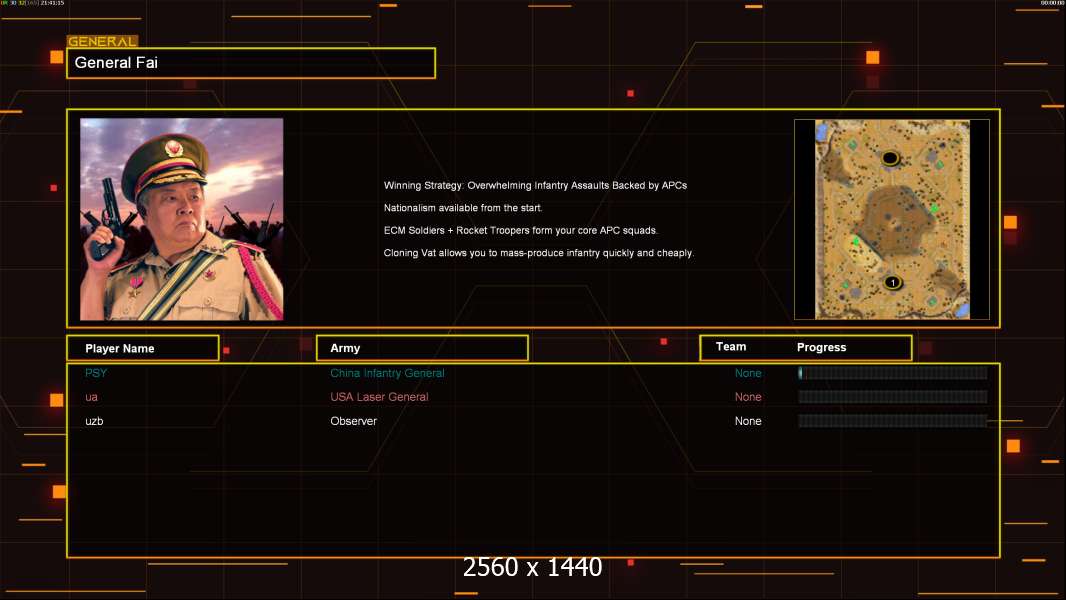Click the China Infantry General army text
This screenshot has width=1066, height=600.
387,373
